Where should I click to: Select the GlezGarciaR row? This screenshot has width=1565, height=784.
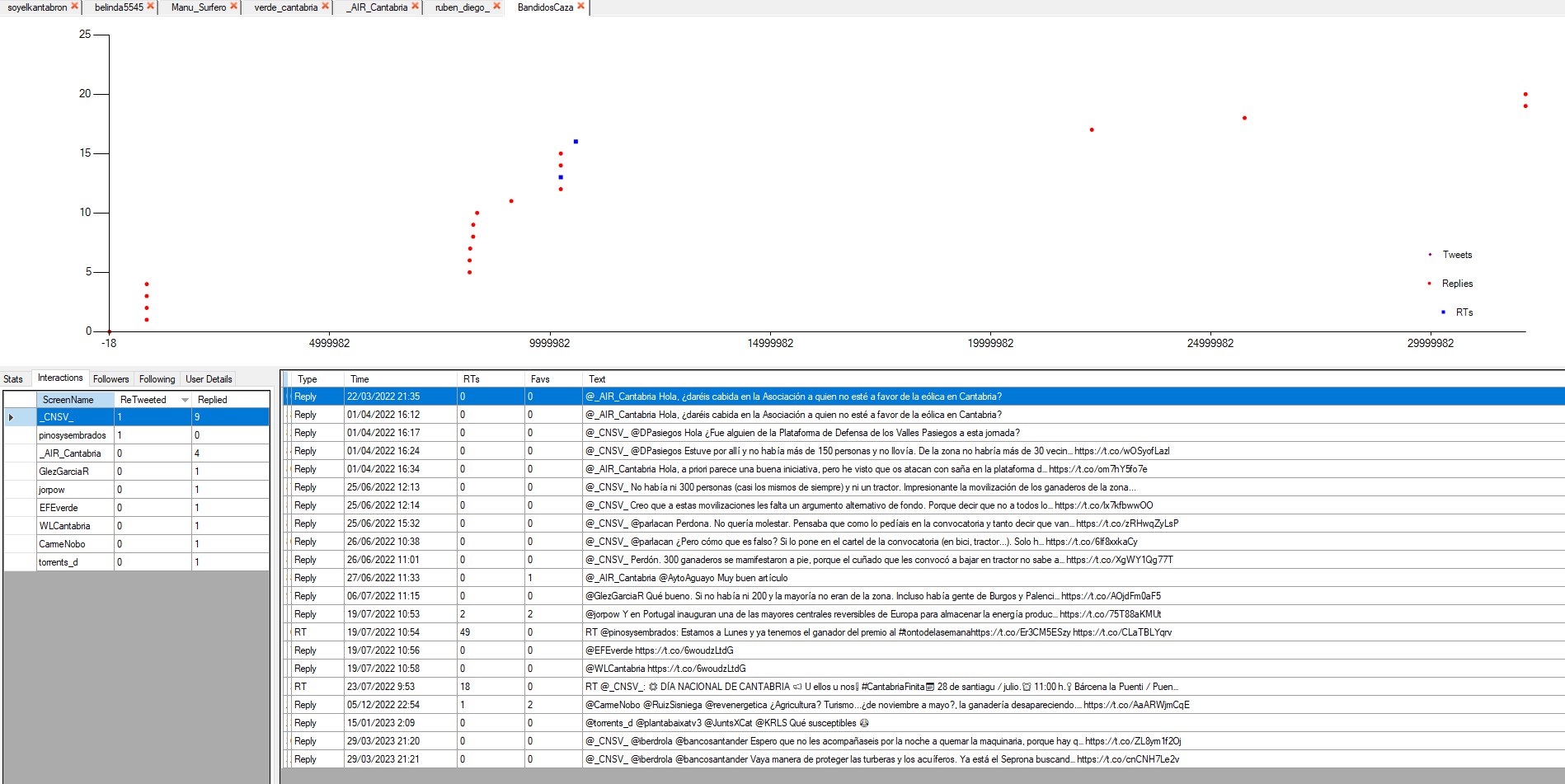coord(136,472)
